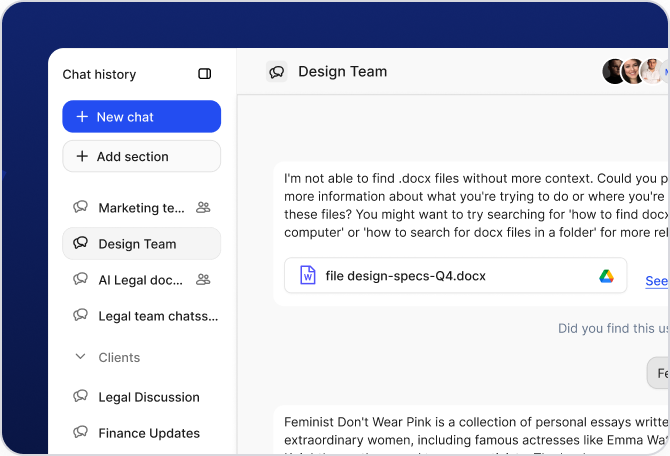Viewport: 670px width, 456px height.
Task: Click shared members icon beside AI Legal doc
Action: click(x=203, y=280)
